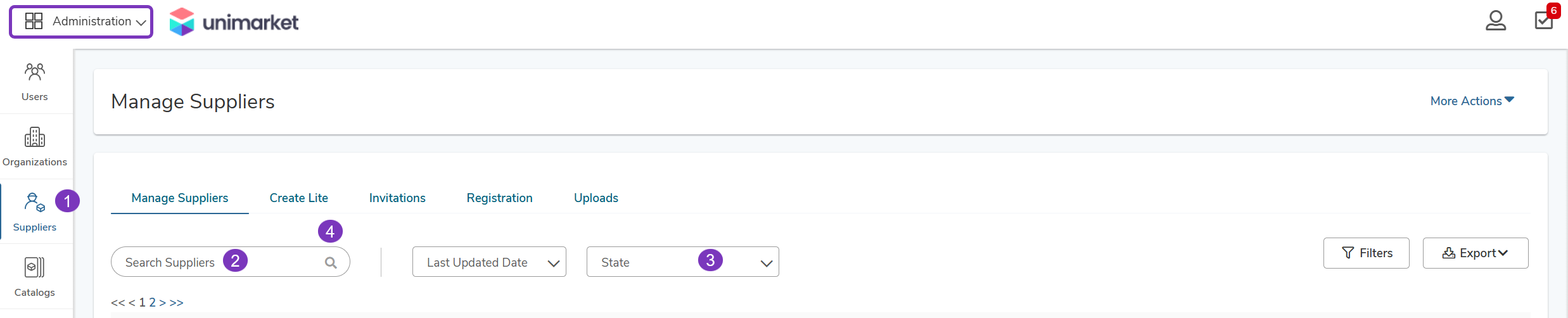The image size is (1568, 318).
Task: Go to page 2 of results
Action: click(x=152, y=303)
